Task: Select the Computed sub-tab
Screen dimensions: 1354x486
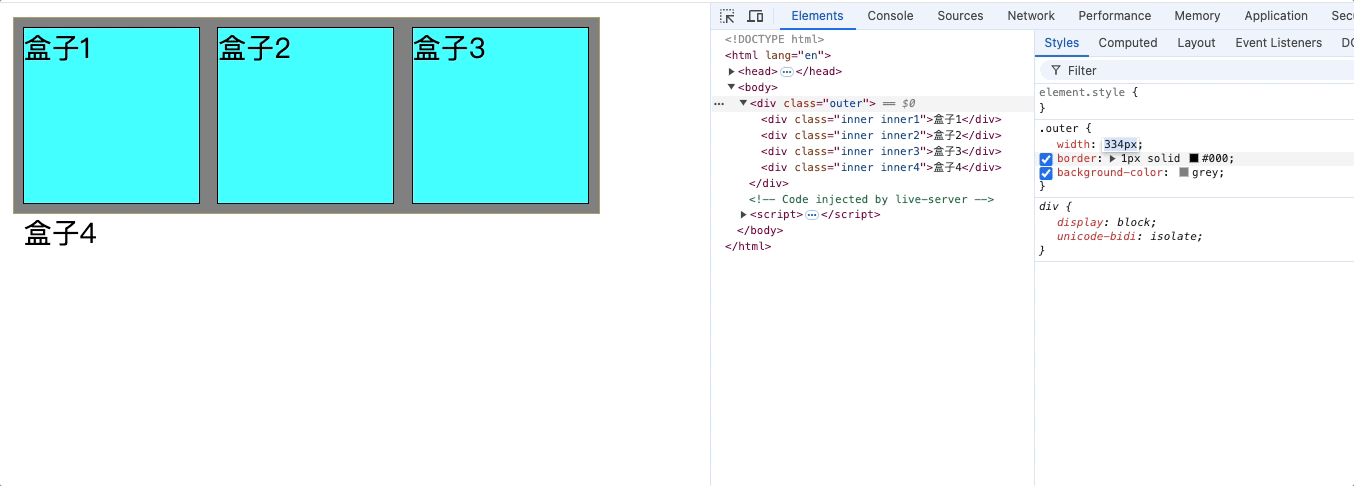Action: tap(1127, 43)
